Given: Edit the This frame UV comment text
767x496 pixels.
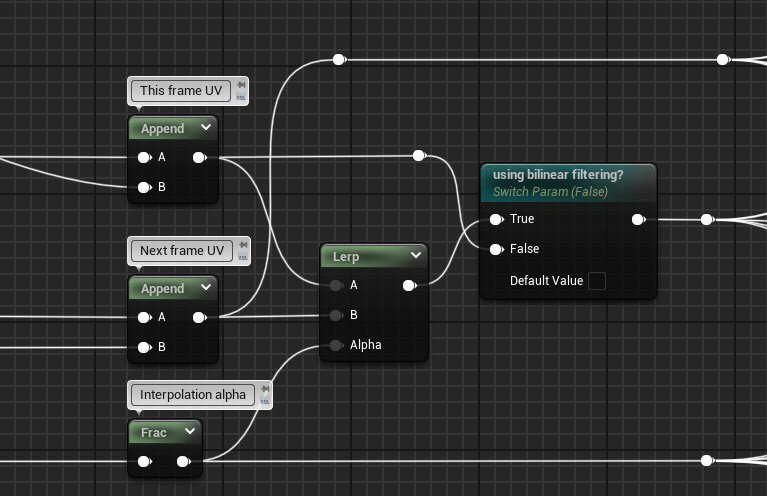Looking at the screenshot, I should [x=181, y=91].
